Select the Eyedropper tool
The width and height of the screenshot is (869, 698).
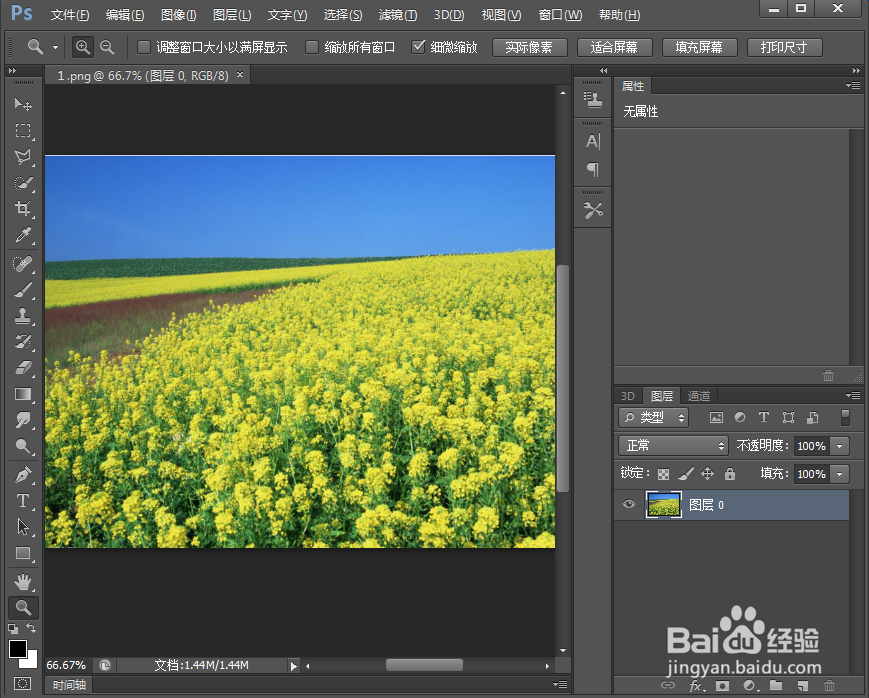[23, 235]
